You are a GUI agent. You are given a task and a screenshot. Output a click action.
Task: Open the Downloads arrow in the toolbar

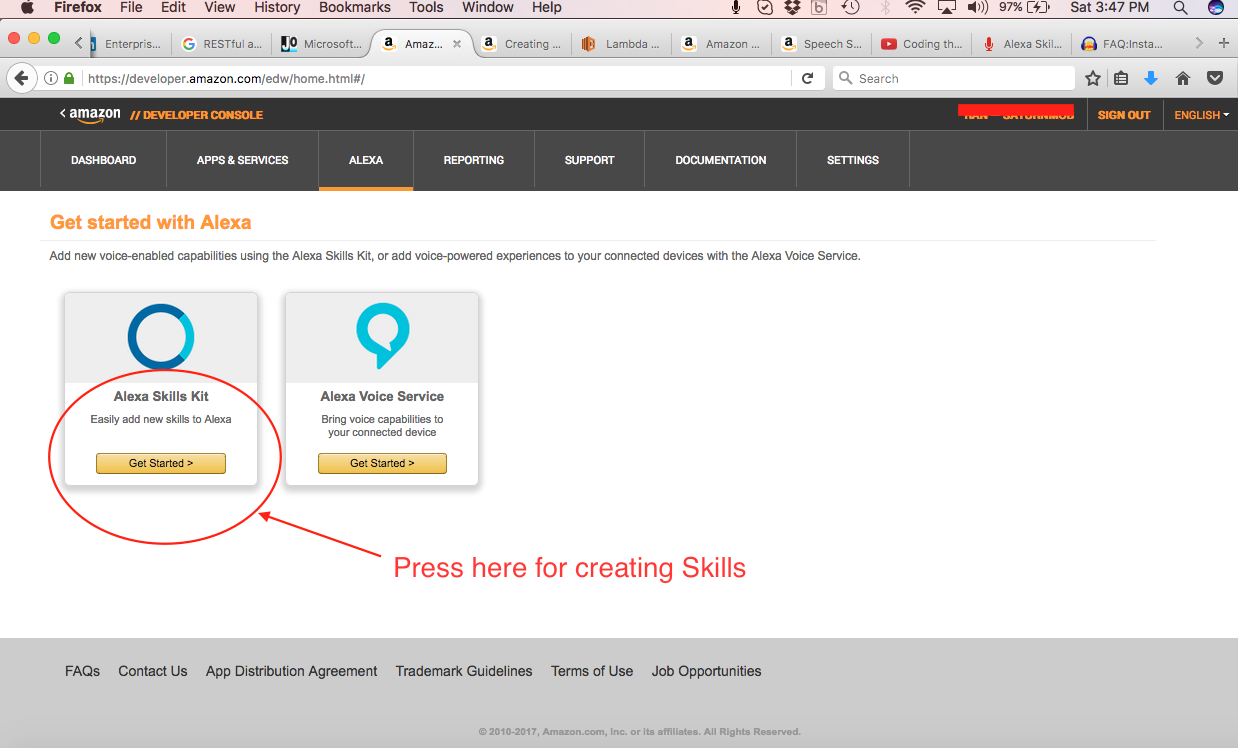(x=1151, y=77)
